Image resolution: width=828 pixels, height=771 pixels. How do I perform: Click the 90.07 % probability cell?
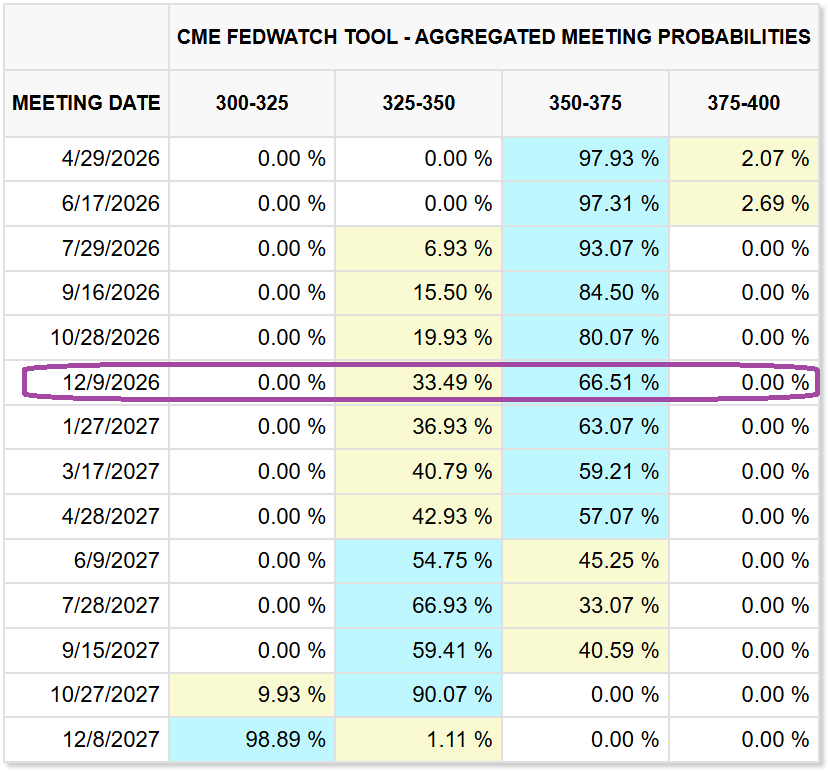point(455,695)
